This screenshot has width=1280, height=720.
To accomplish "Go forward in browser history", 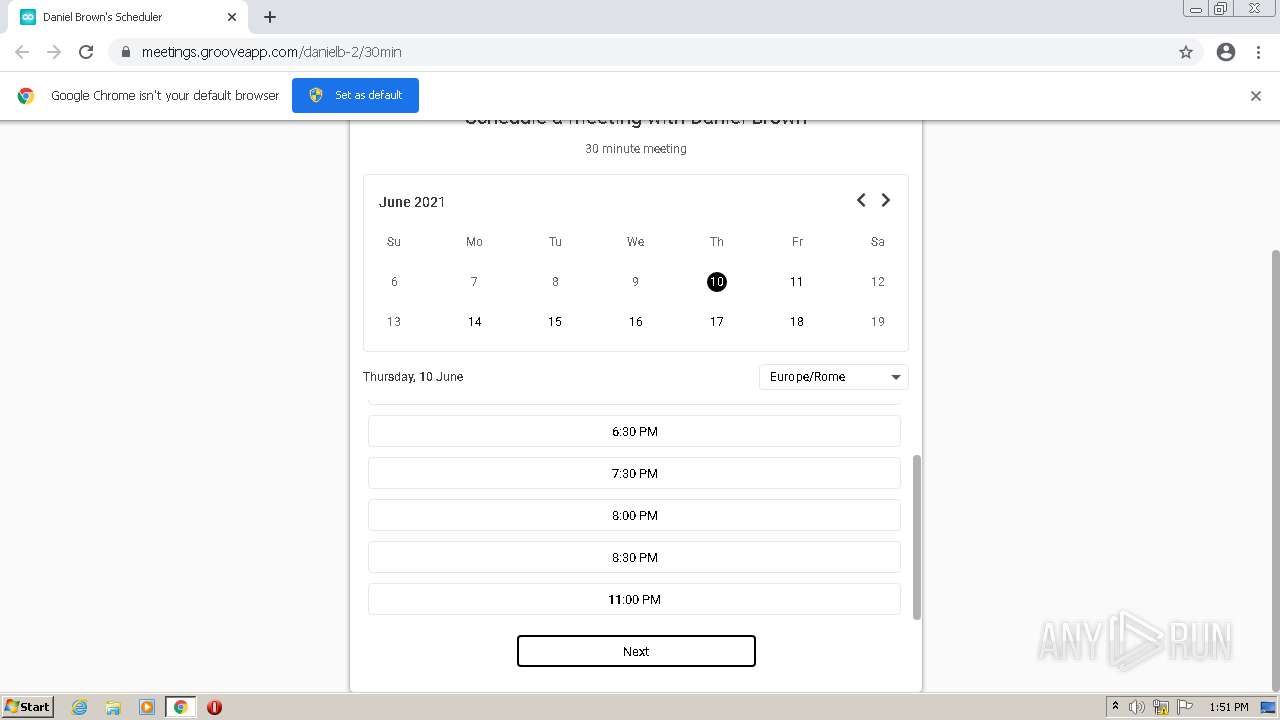I will click(54, 52).
